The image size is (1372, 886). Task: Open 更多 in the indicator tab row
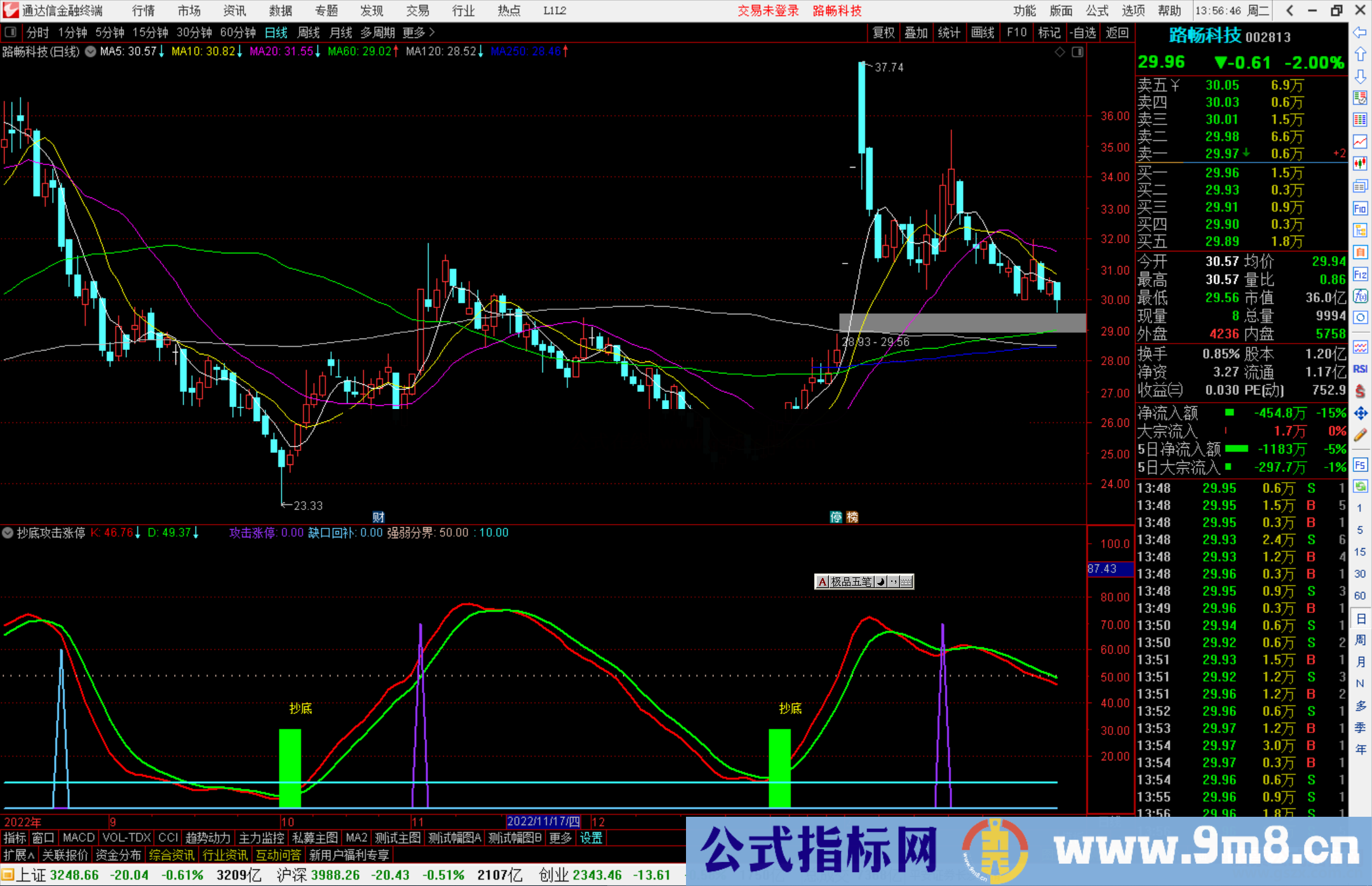point(560,838)
